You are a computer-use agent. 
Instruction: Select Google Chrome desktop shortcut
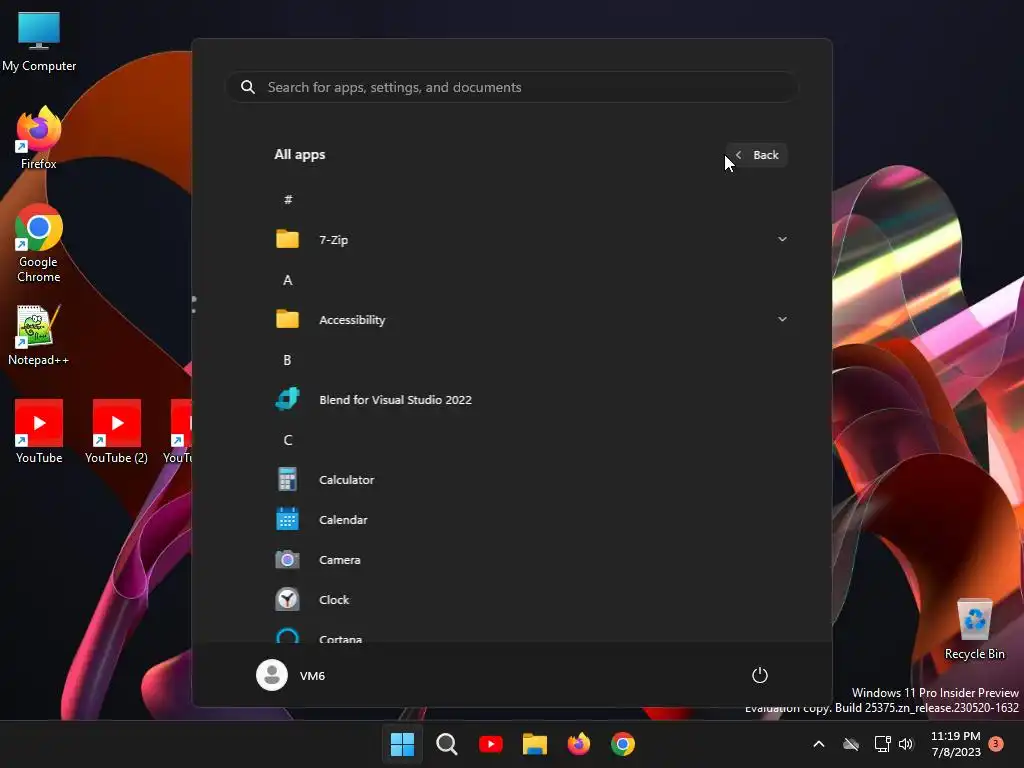point(39,243)
